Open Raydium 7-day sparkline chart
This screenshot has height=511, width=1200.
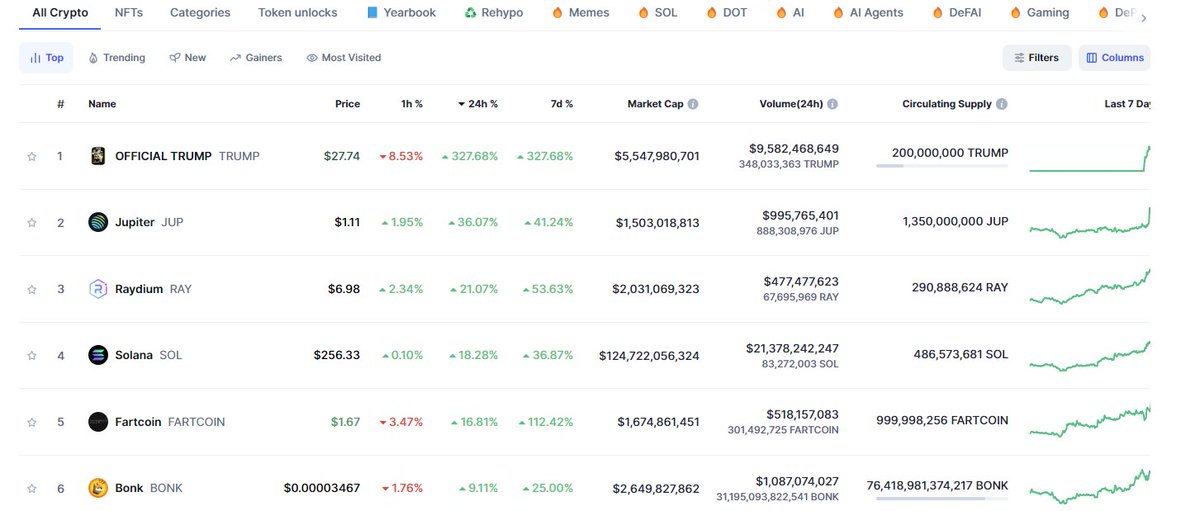click(x=1090, y=288)
